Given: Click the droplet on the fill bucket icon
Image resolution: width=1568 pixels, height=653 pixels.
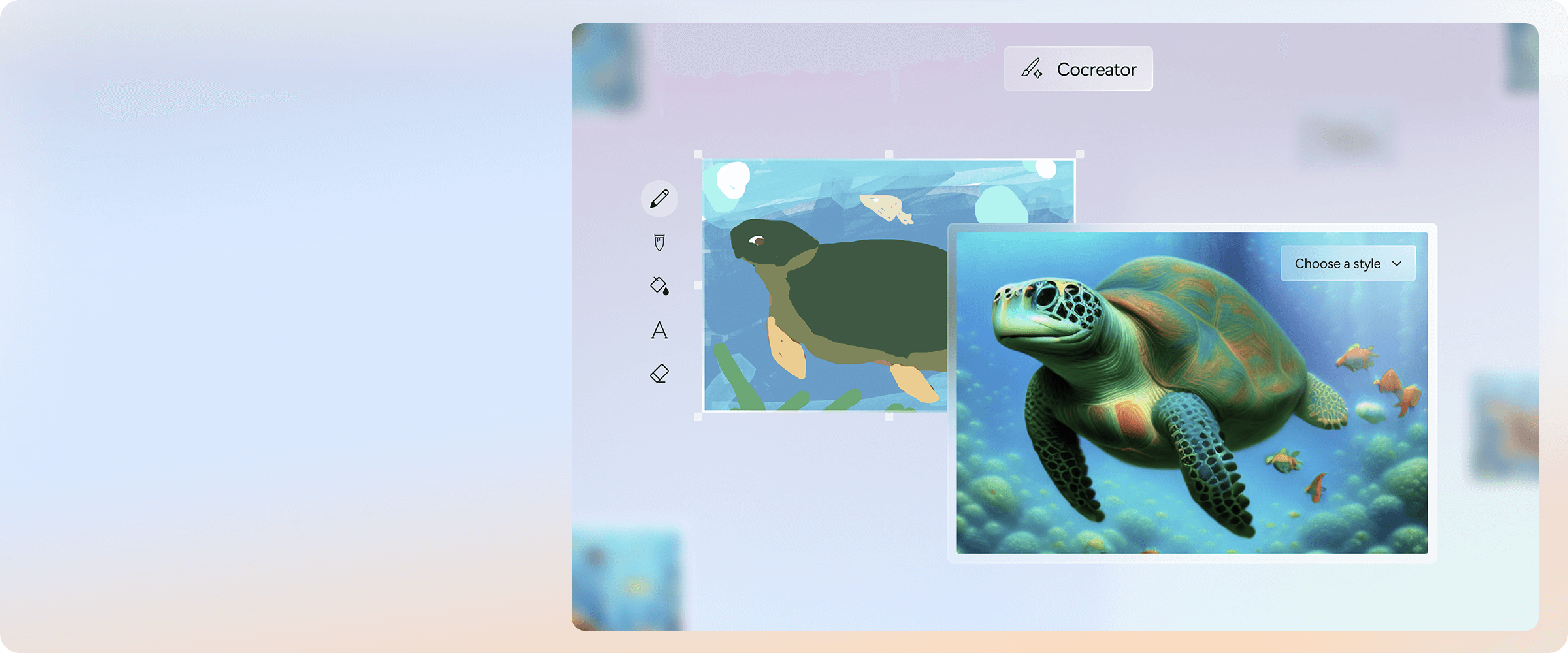Looking at the screenshot, I should [666, 292].
